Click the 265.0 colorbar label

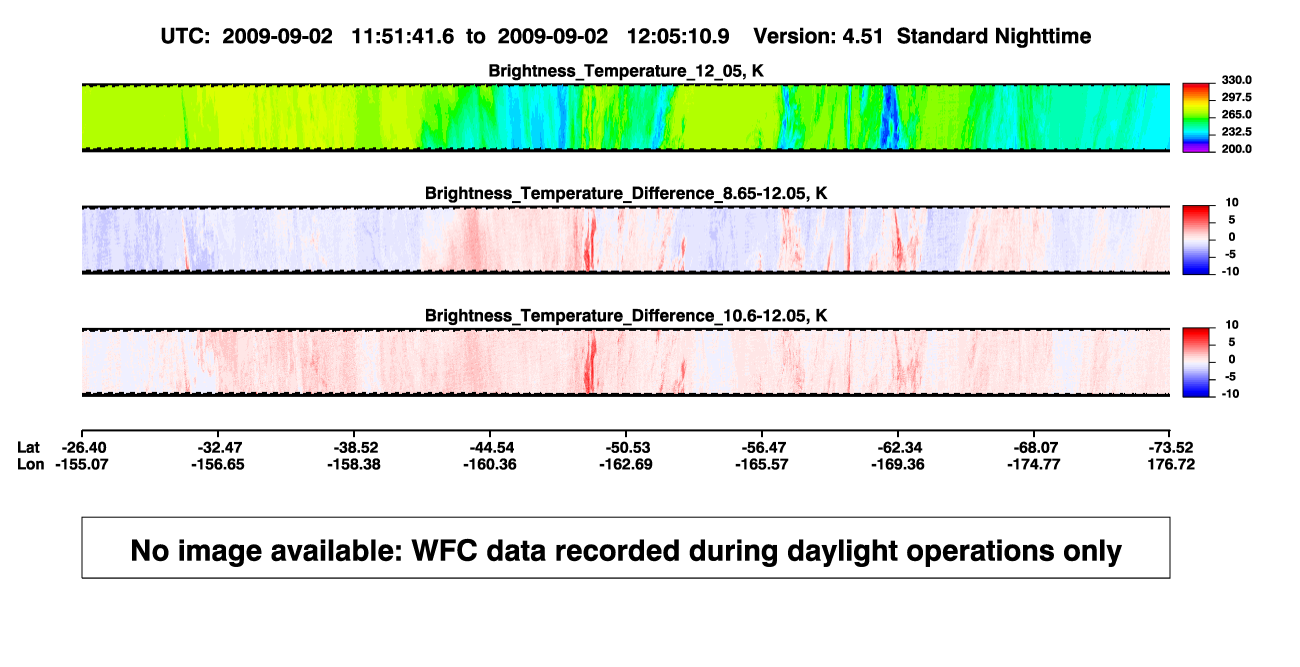coord(1236,114)
